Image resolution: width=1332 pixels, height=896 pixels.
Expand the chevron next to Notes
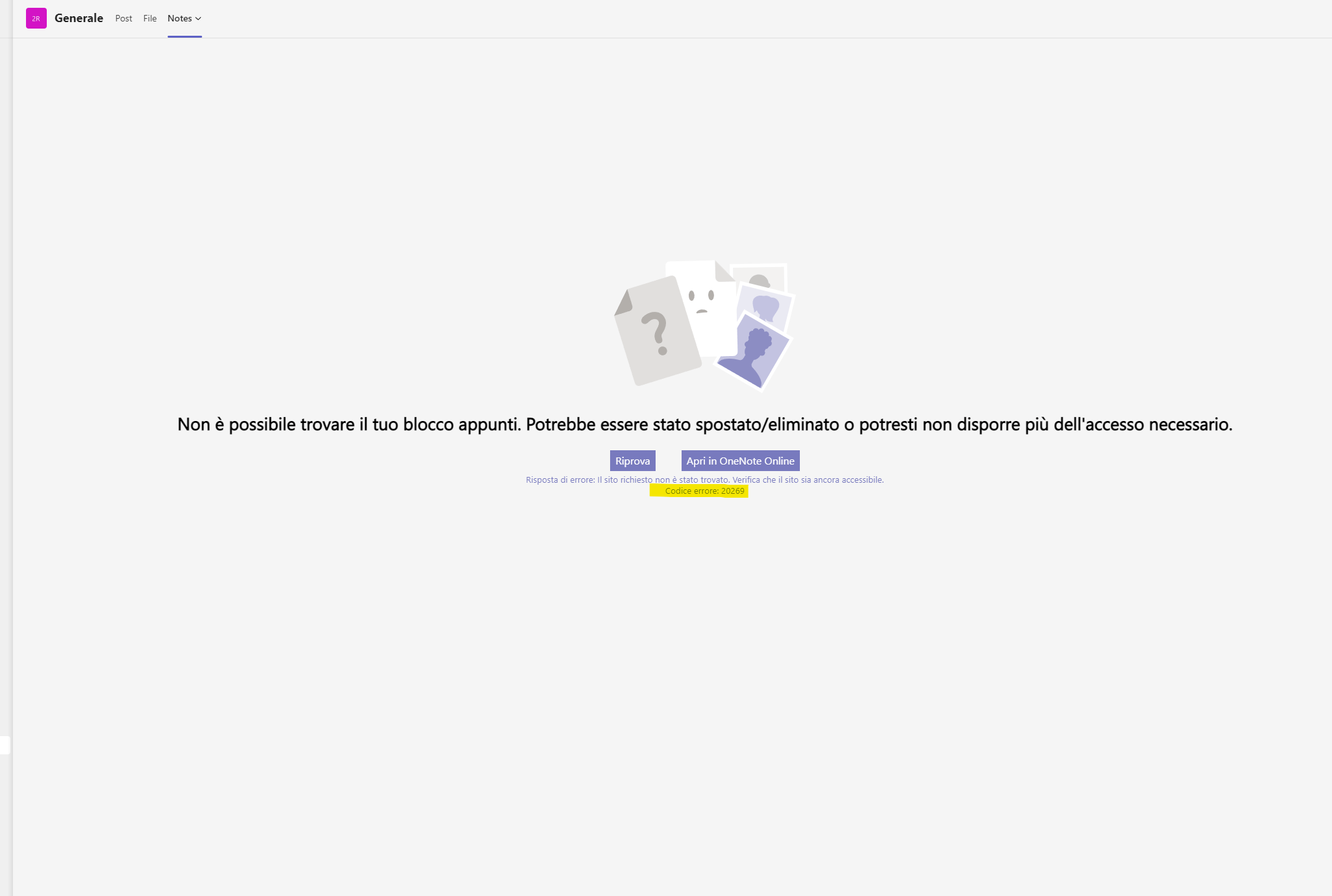pyautogui.click(x=198, y=19)
